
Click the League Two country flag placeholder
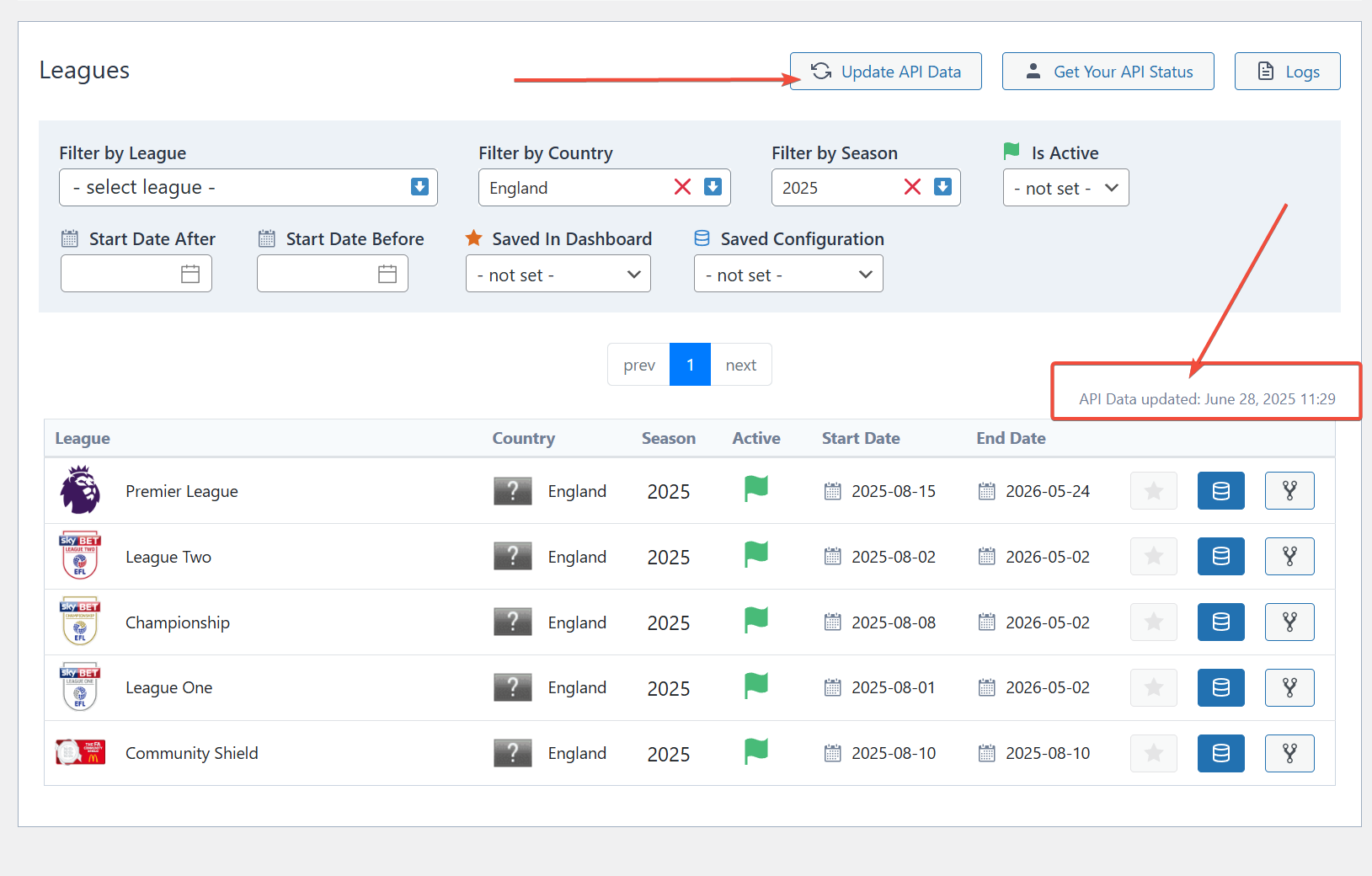[513, 556]
